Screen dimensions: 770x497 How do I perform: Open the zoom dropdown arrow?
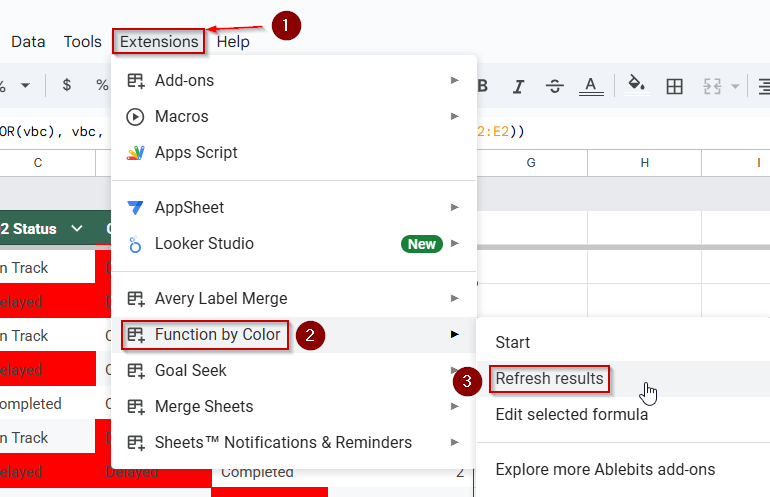25,85
